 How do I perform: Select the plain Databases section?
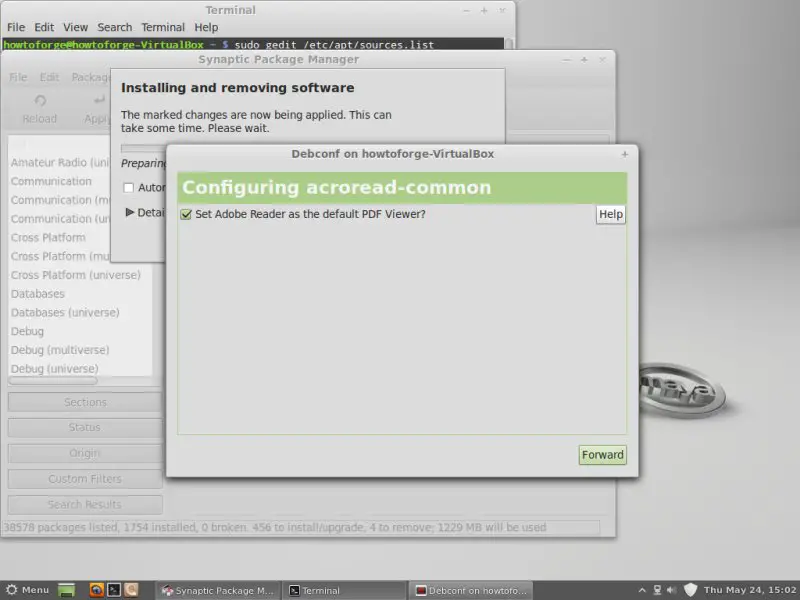[38, 294]
